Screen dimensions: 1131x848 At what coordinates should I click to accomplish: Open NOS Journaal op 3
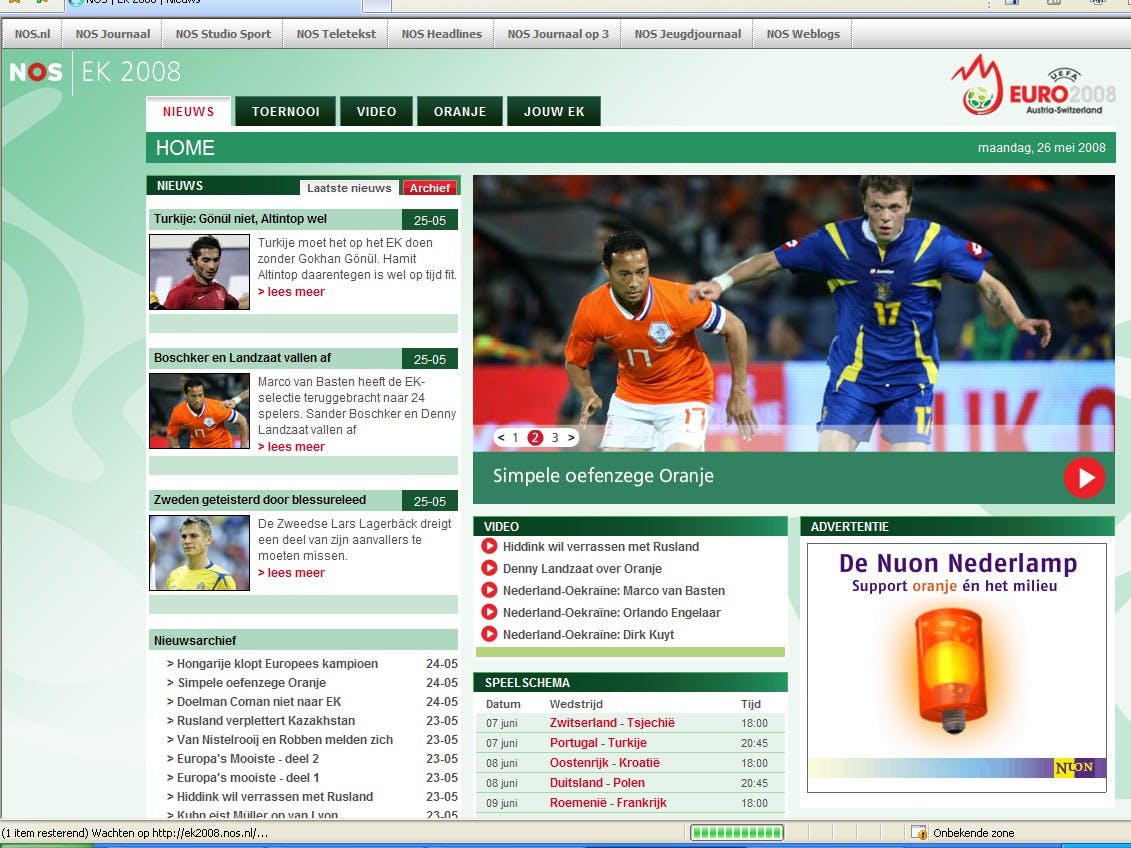pos(558,34)
